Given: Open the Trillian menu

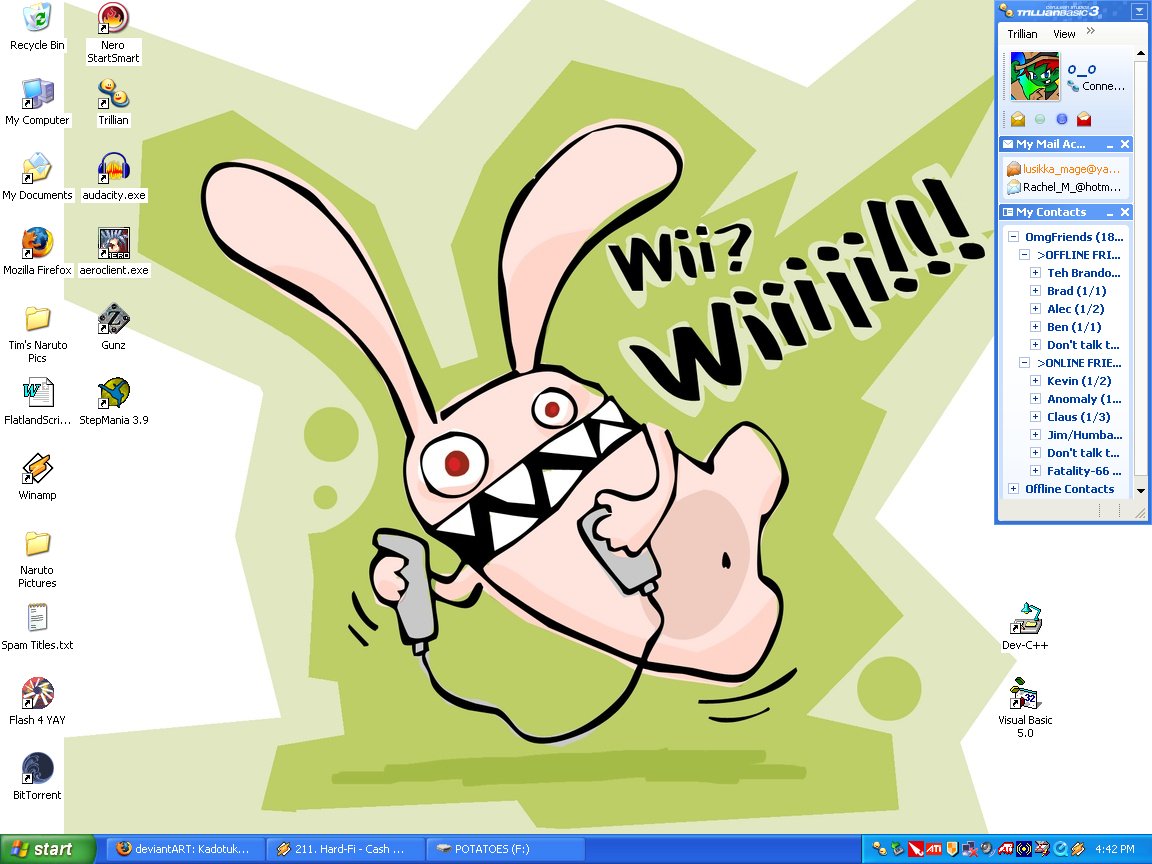Looking at the screenshot, I should pos(1022,34).
